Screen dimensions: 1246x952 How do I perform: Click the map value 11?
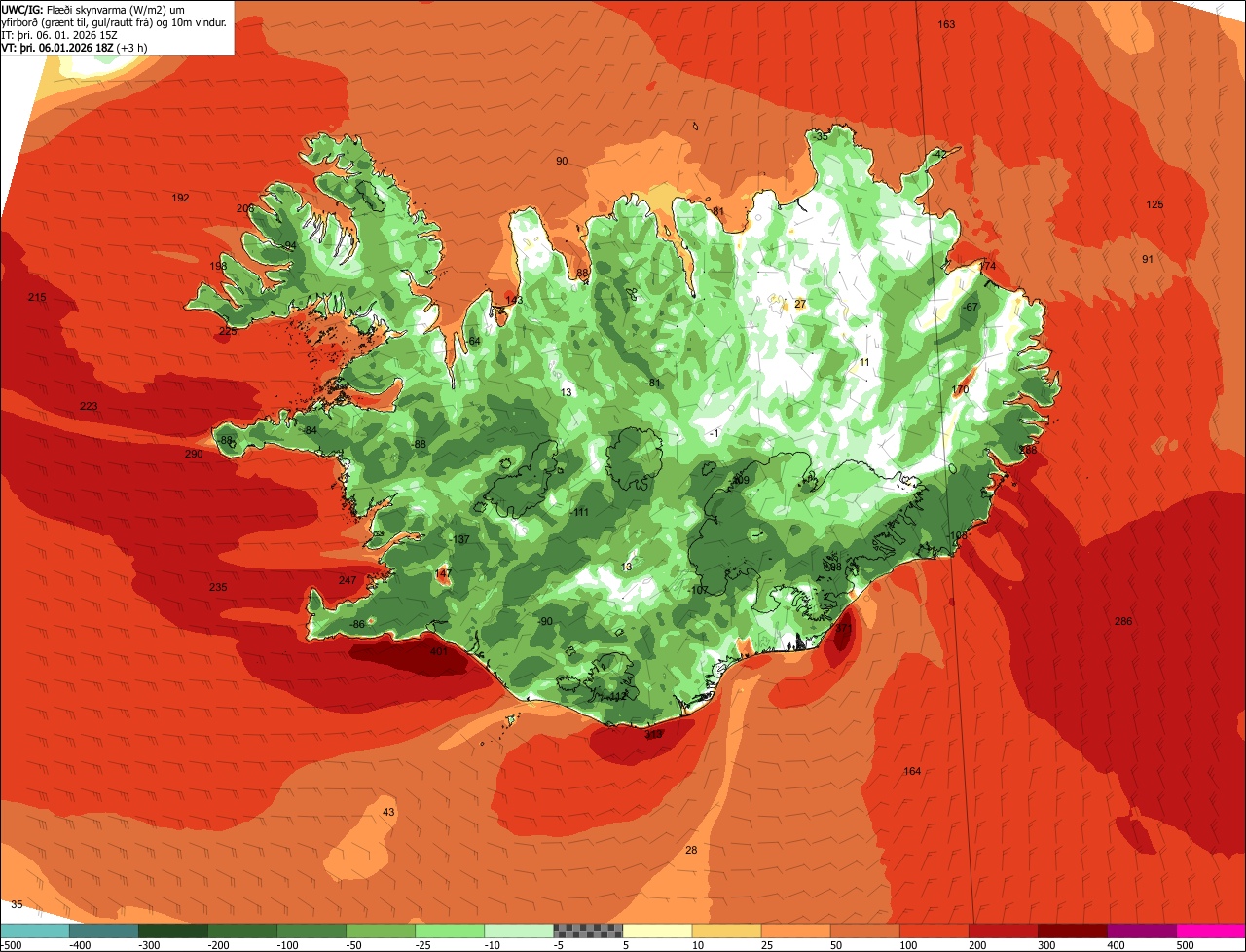coord(864,362)
